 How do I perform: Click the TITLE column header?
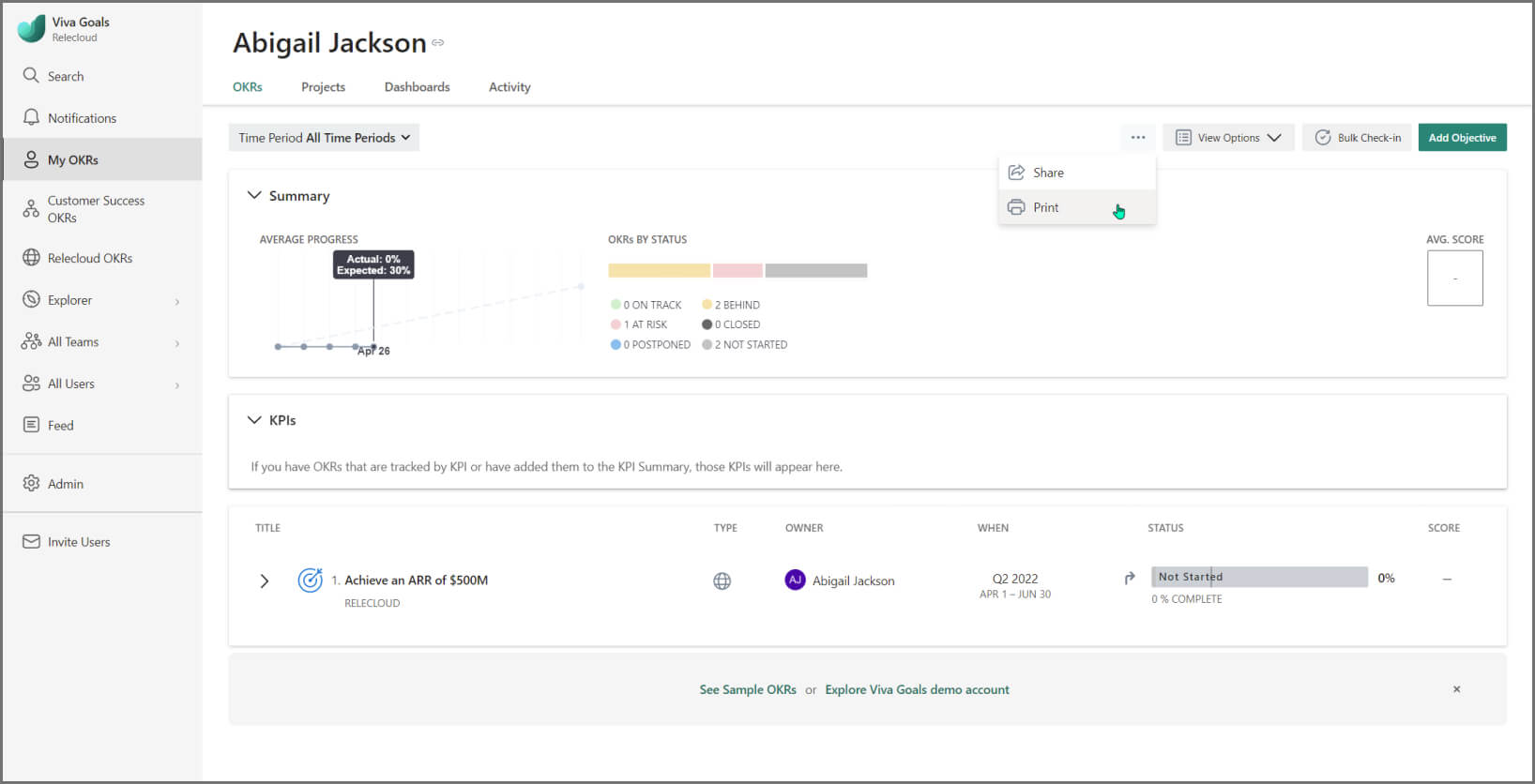[x=268, y=528]
